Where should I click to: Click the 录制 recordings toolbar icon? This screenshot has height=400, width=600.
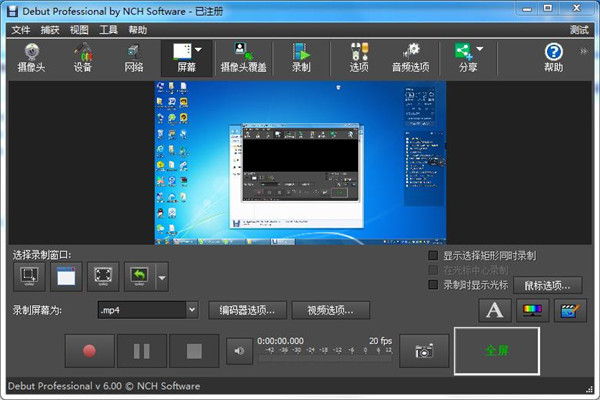pos(301,58)
